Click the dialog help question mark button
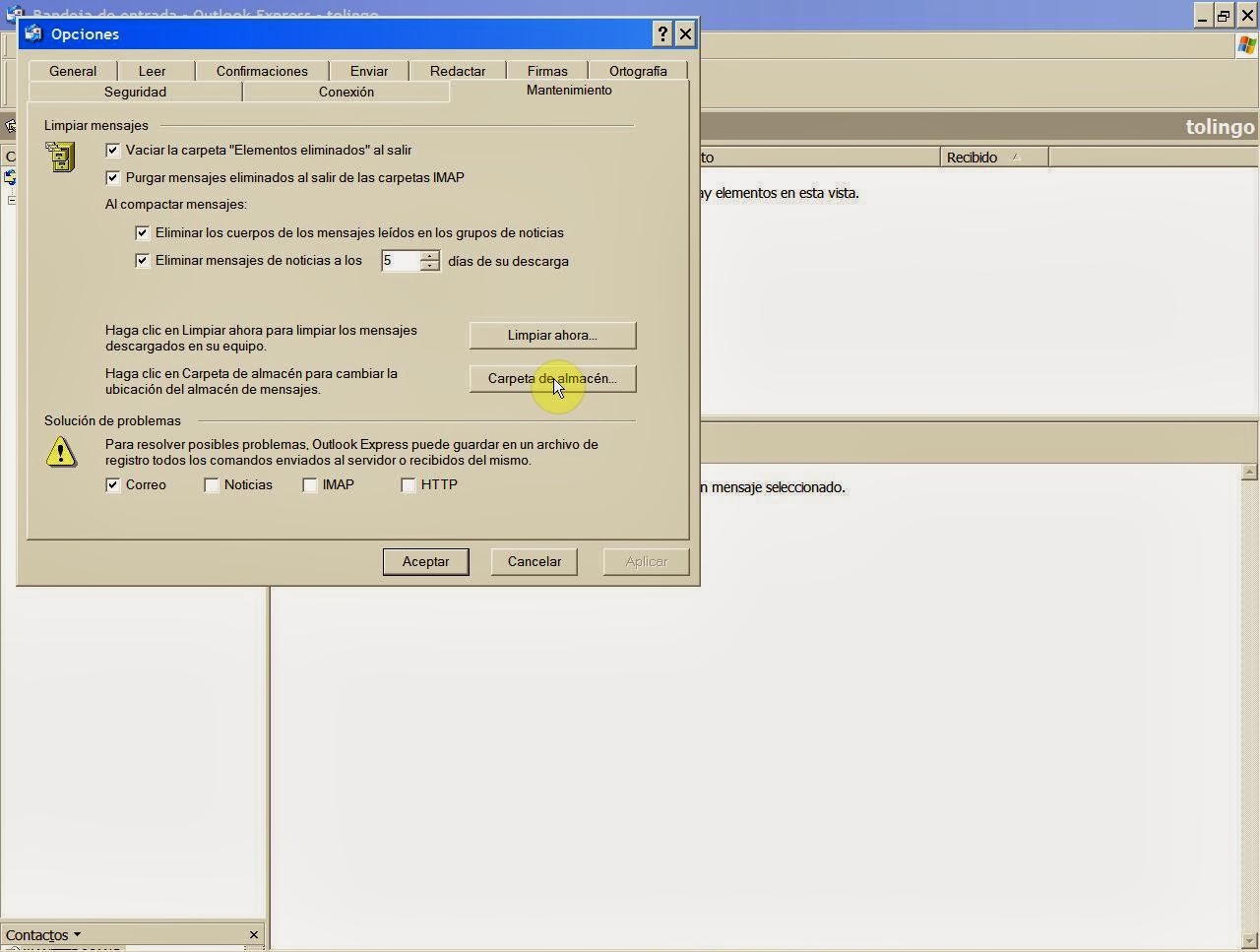The image size is (1260, 952). click(x=663, y=33)
